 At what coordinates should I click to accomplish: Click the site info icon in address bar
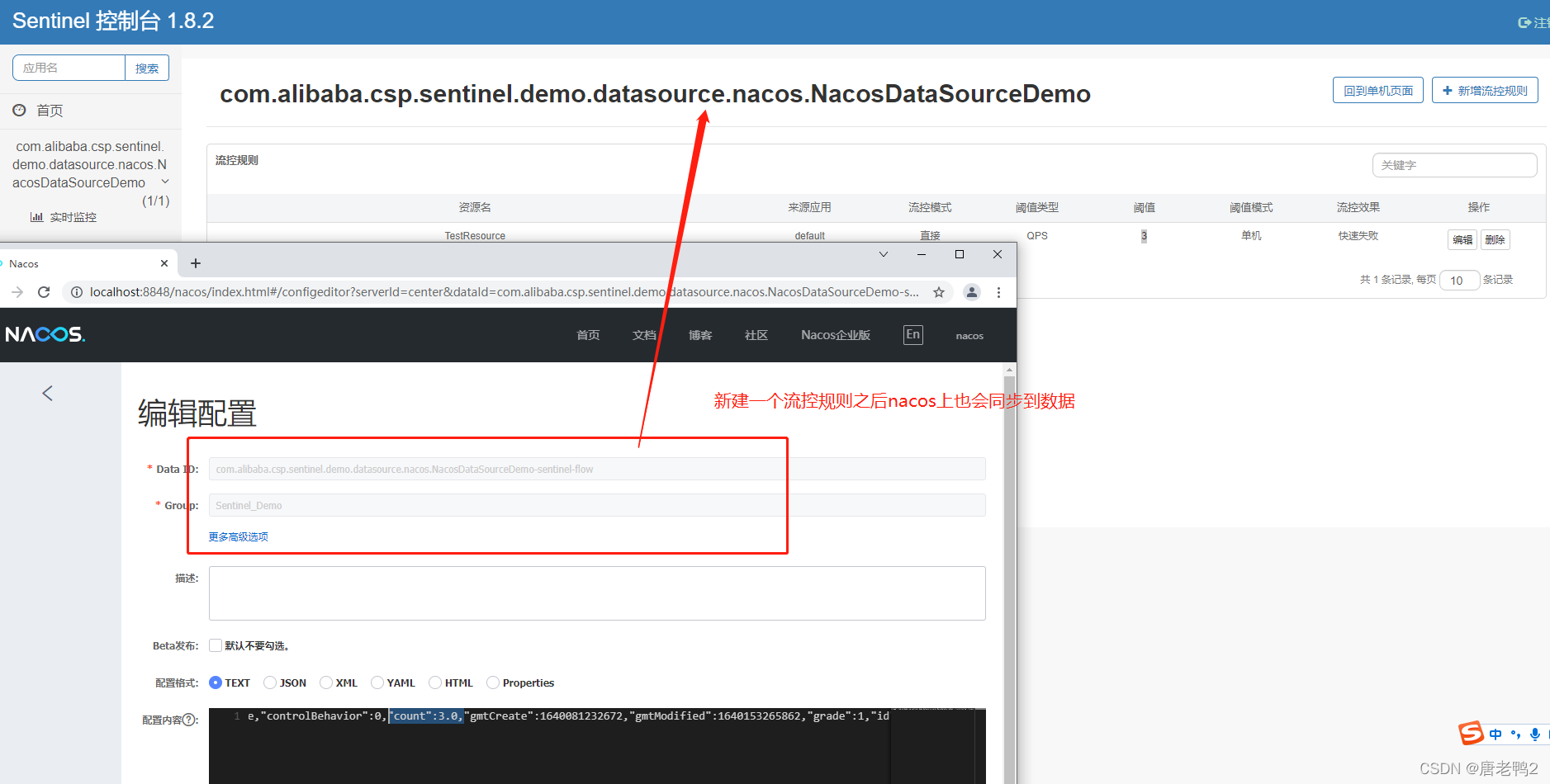tap(76, 292)
